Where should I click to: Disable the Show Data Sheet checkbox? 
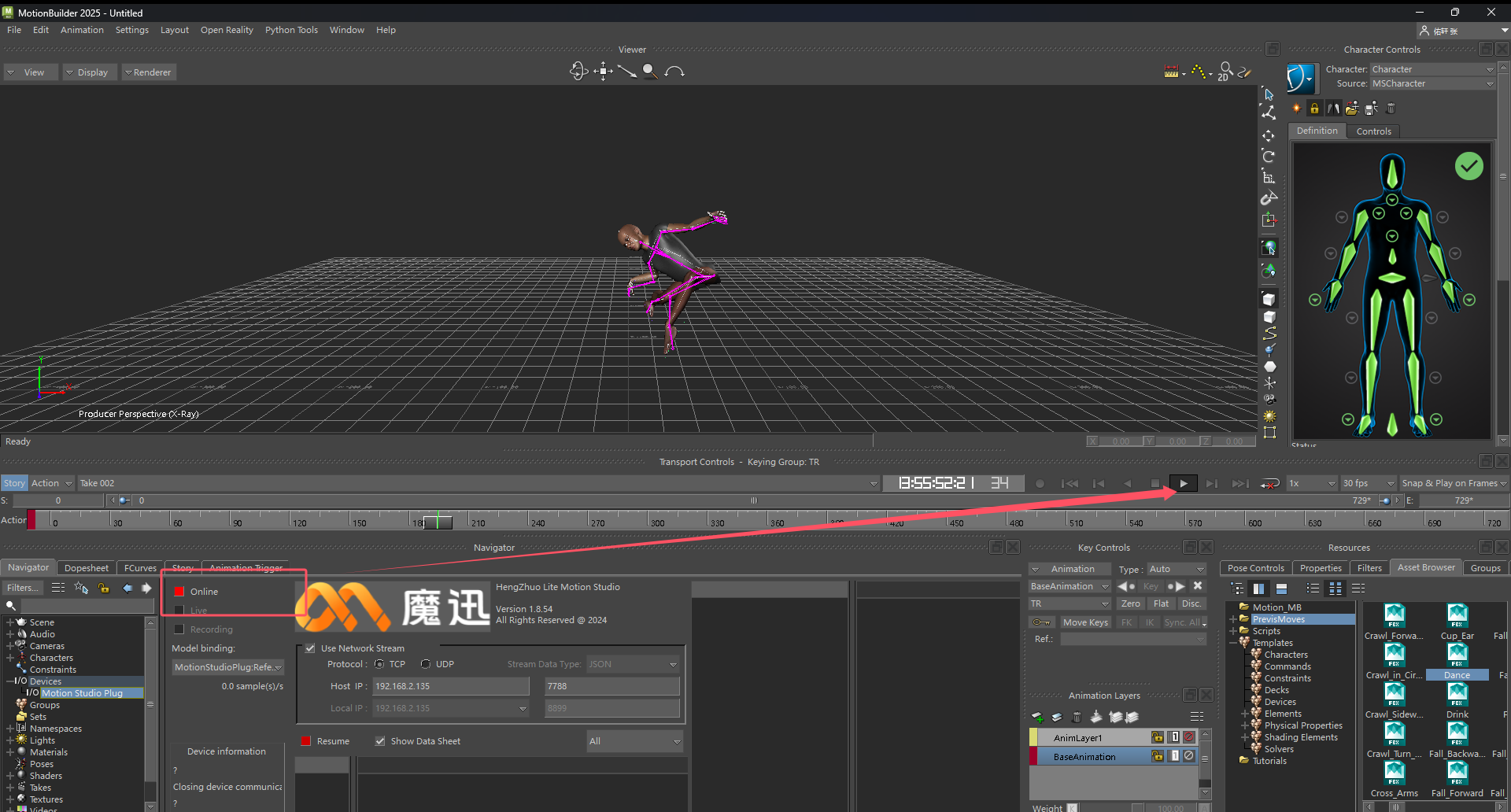(380, 741)
